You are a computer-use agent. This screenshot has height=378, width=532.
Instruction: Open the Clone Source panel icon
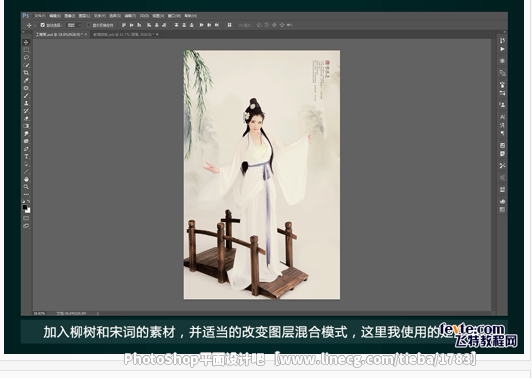[x=502, y=105]
